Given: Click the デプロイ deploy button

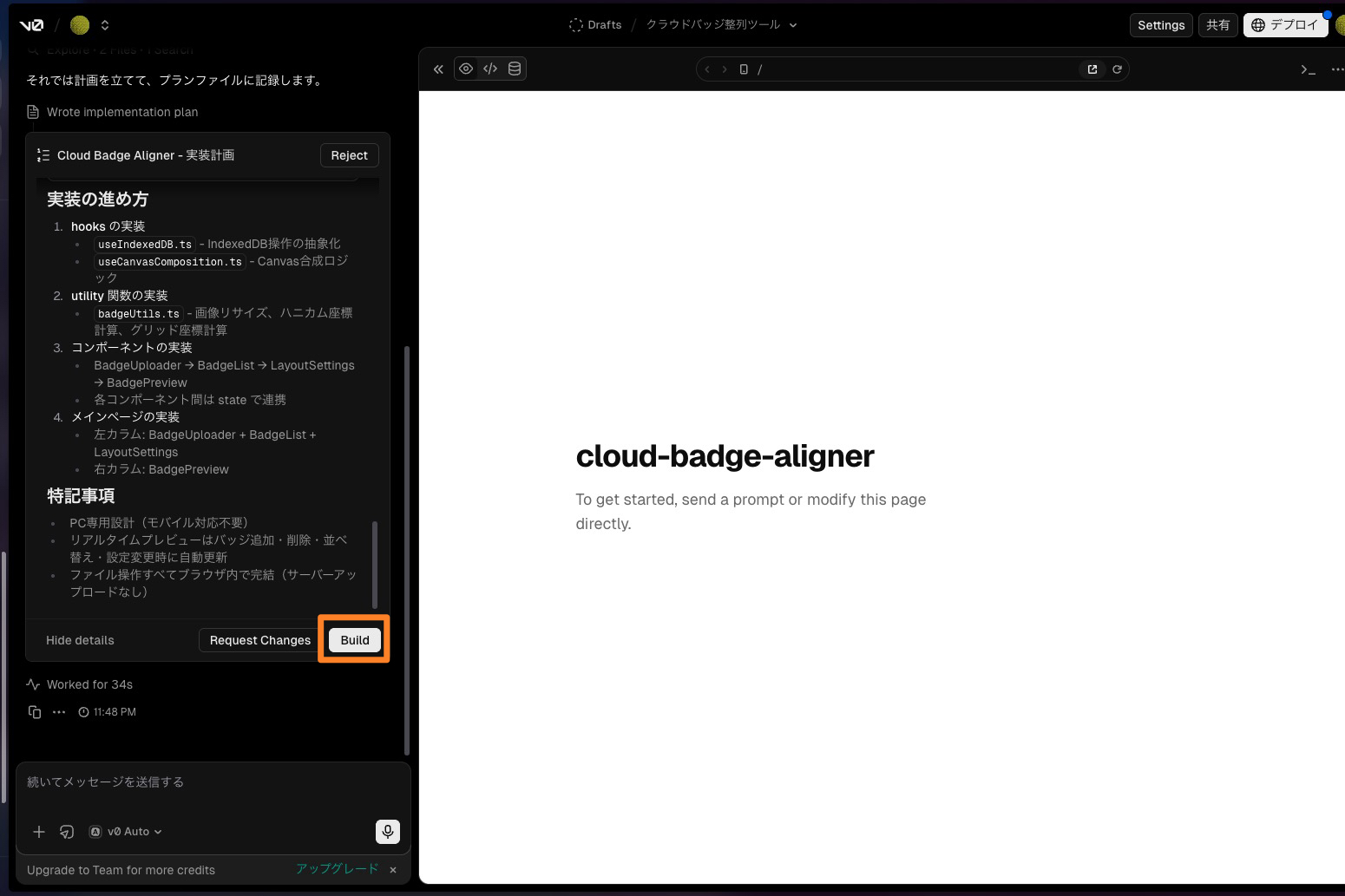Looking at the screenshot, I should tap(1285, 25).
